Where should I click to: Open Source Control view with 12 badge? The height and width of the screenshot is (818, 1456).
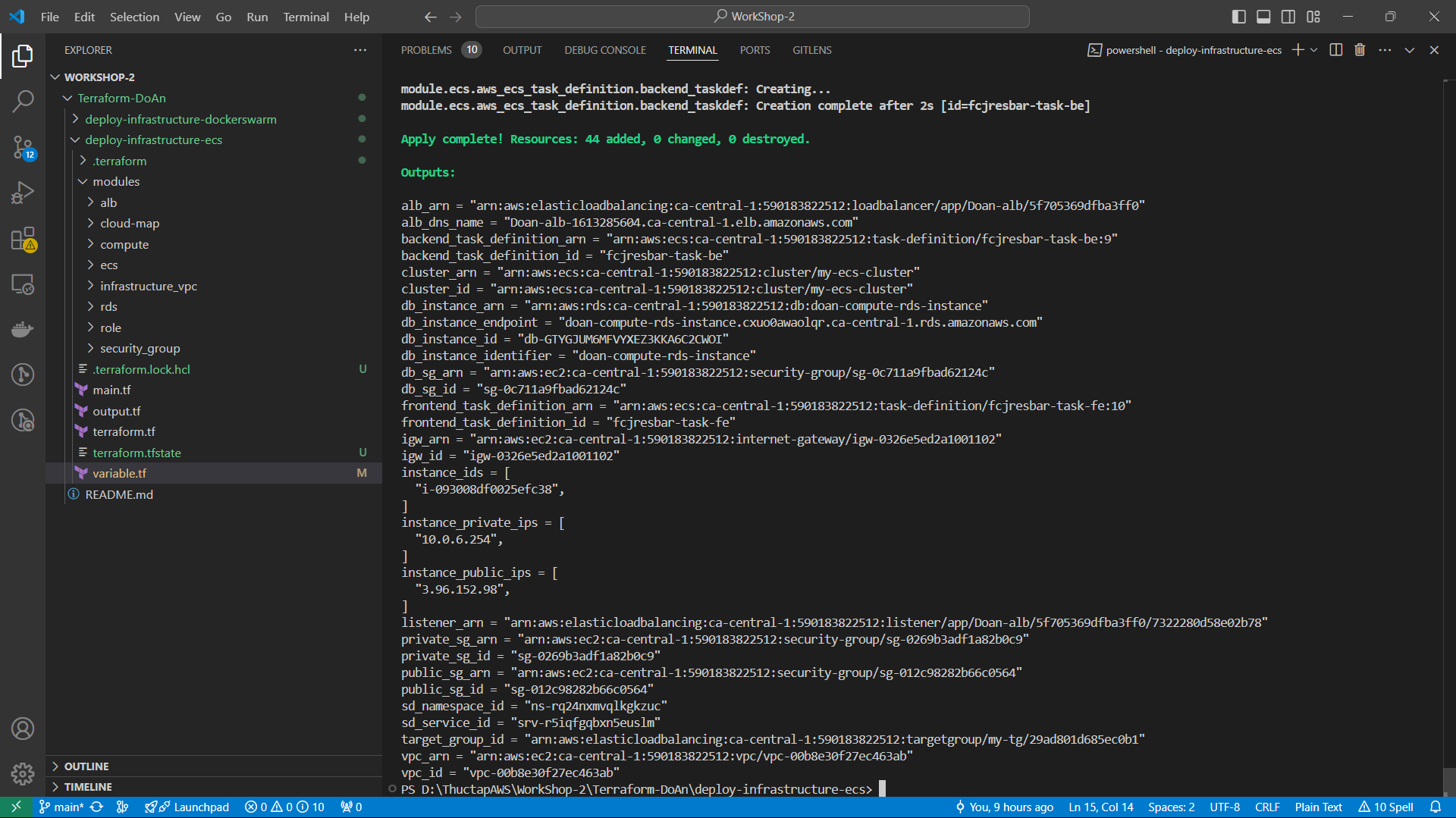tap(23, 147)
